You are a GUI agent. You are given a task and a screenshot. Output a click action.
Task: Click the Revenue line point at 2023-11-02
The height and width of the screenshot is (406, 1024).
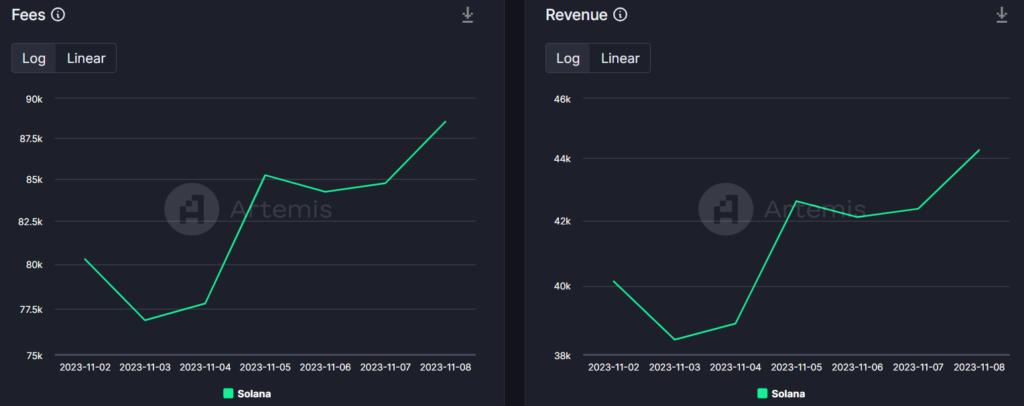click(613, 281)
